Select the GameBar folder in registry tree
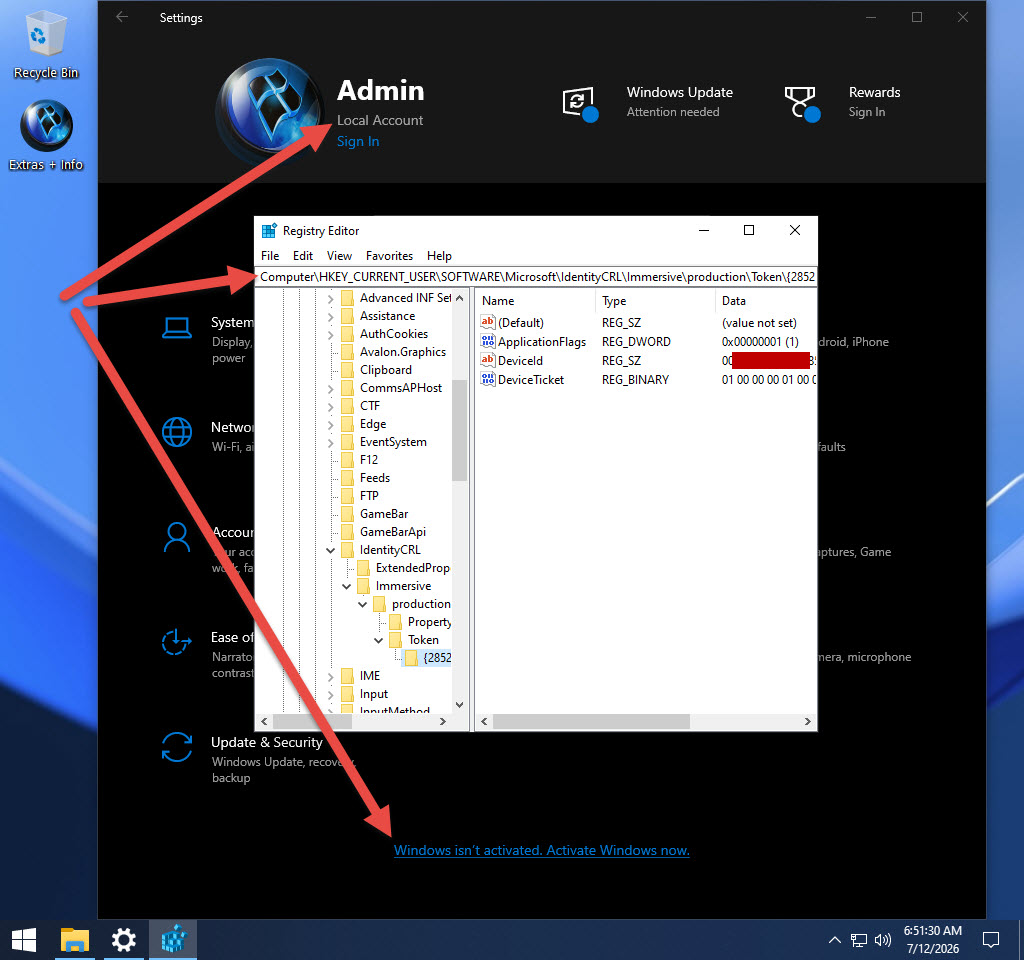1024x960 pixels. point(383,514)
